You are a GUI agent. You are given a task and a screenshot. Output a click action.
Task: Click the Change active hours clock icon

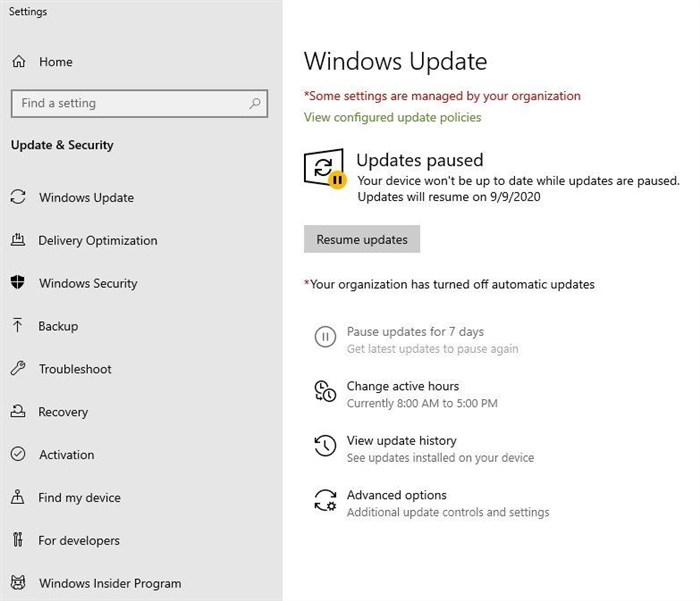coord(325,391)
